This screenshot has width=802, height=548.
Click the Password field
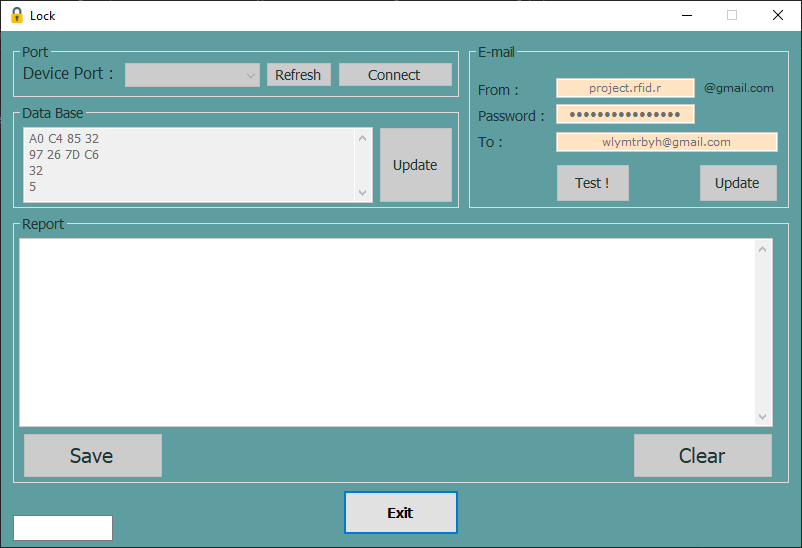(x=625, y=114)
